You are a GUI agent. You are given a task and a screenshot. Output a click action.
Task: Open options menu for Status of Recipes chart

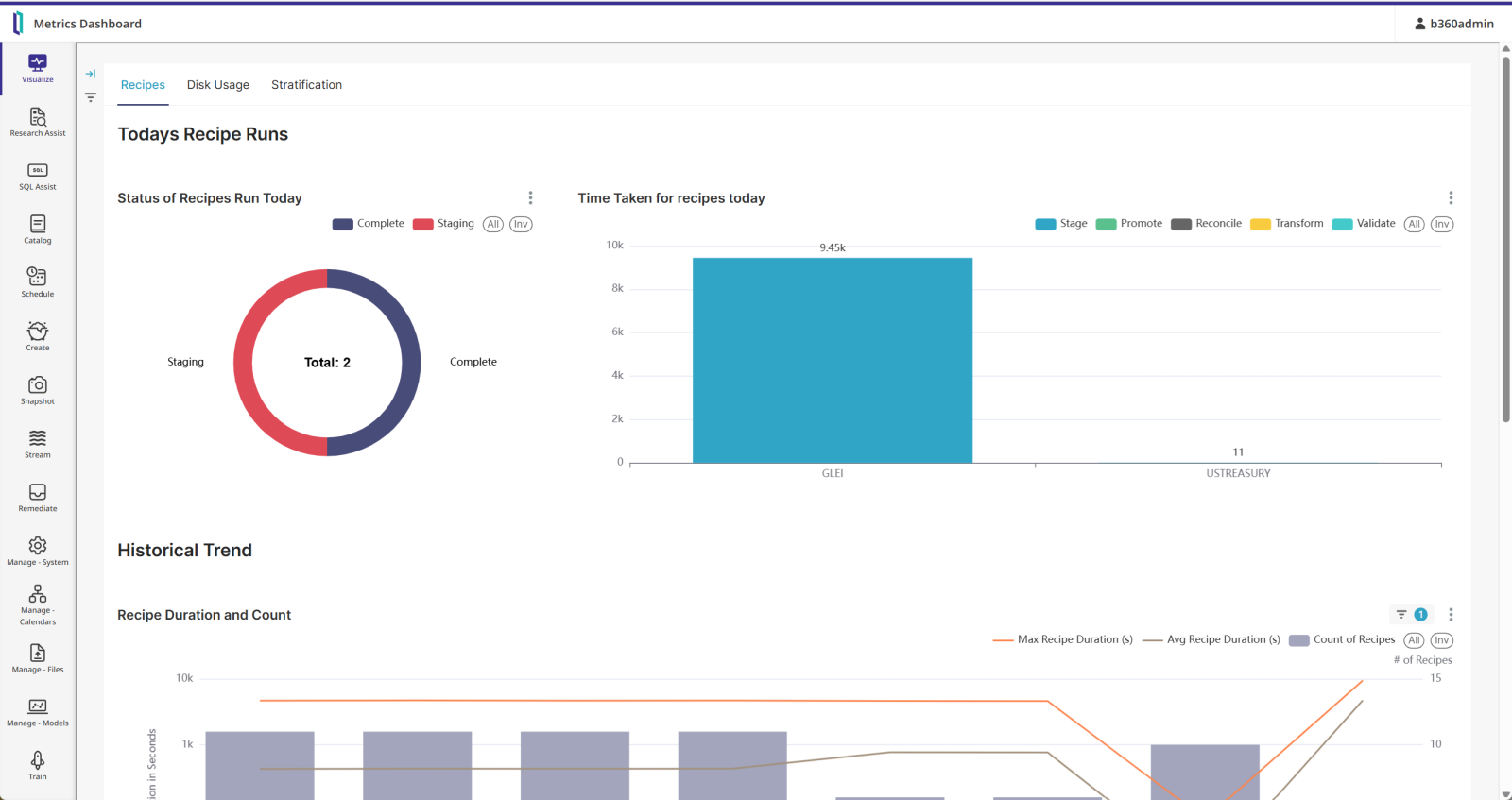click(x=530, y=197)
